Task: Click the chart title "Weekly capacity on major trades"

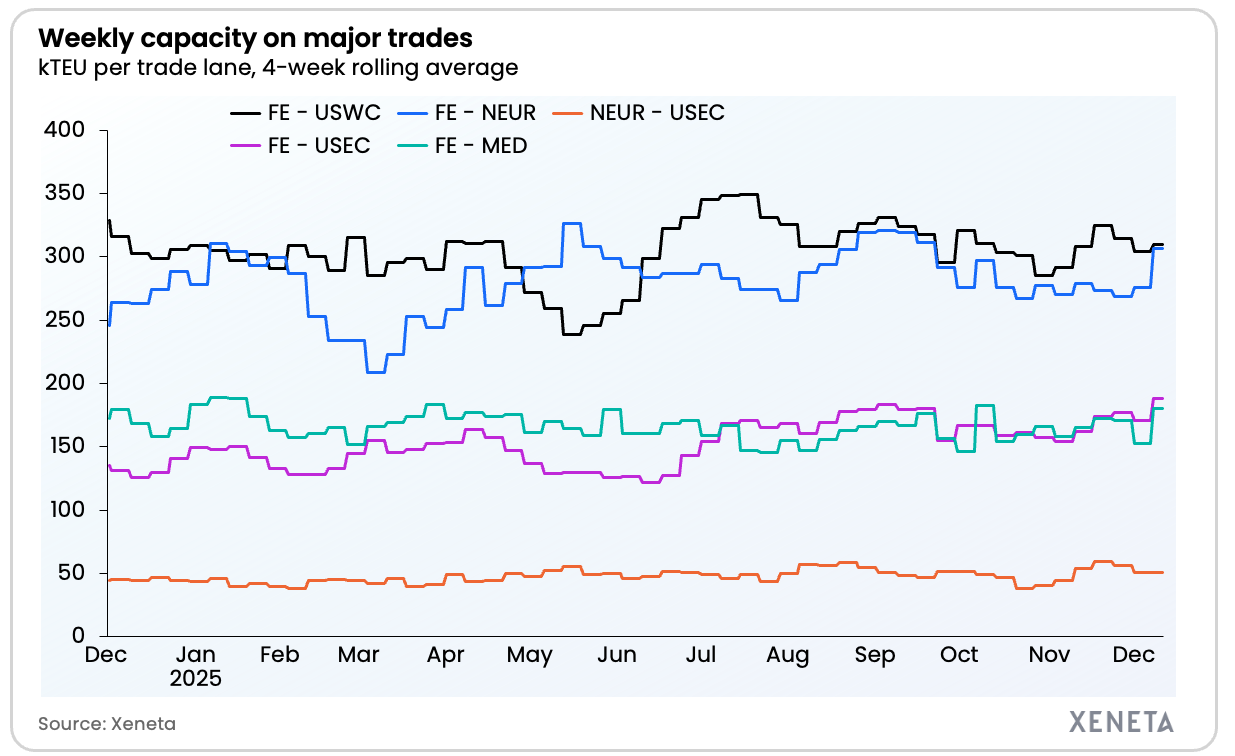Action: [x=255, y=39]
